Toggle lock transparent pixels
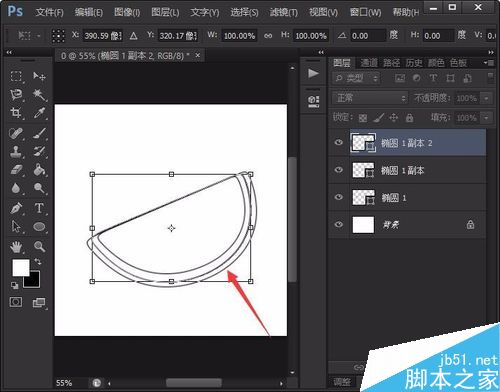Viewport: 500px width, 392px height. [363, 118]
